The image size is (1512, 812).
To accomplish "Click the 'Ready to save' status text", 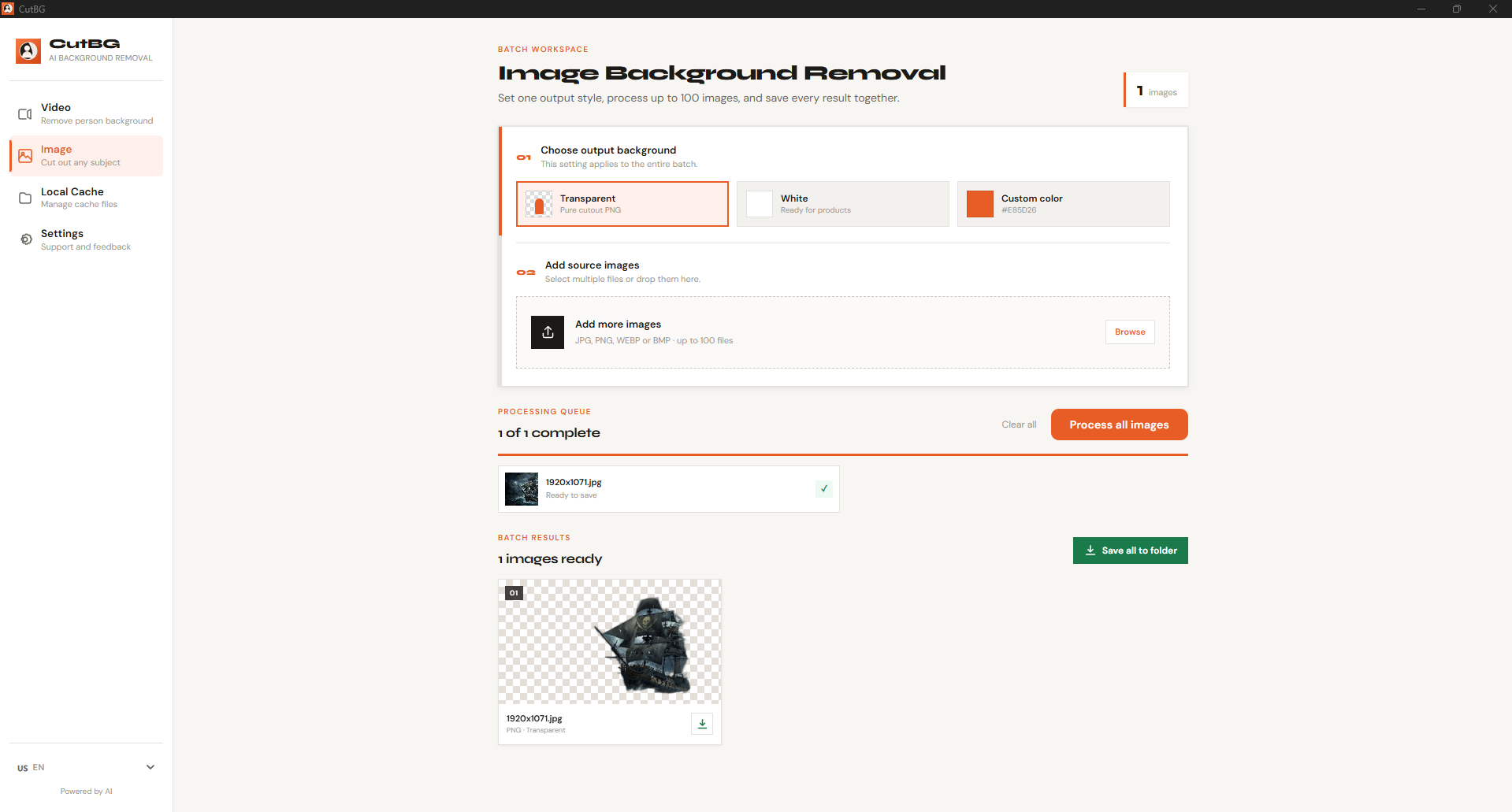I will [x=571, y=495].
